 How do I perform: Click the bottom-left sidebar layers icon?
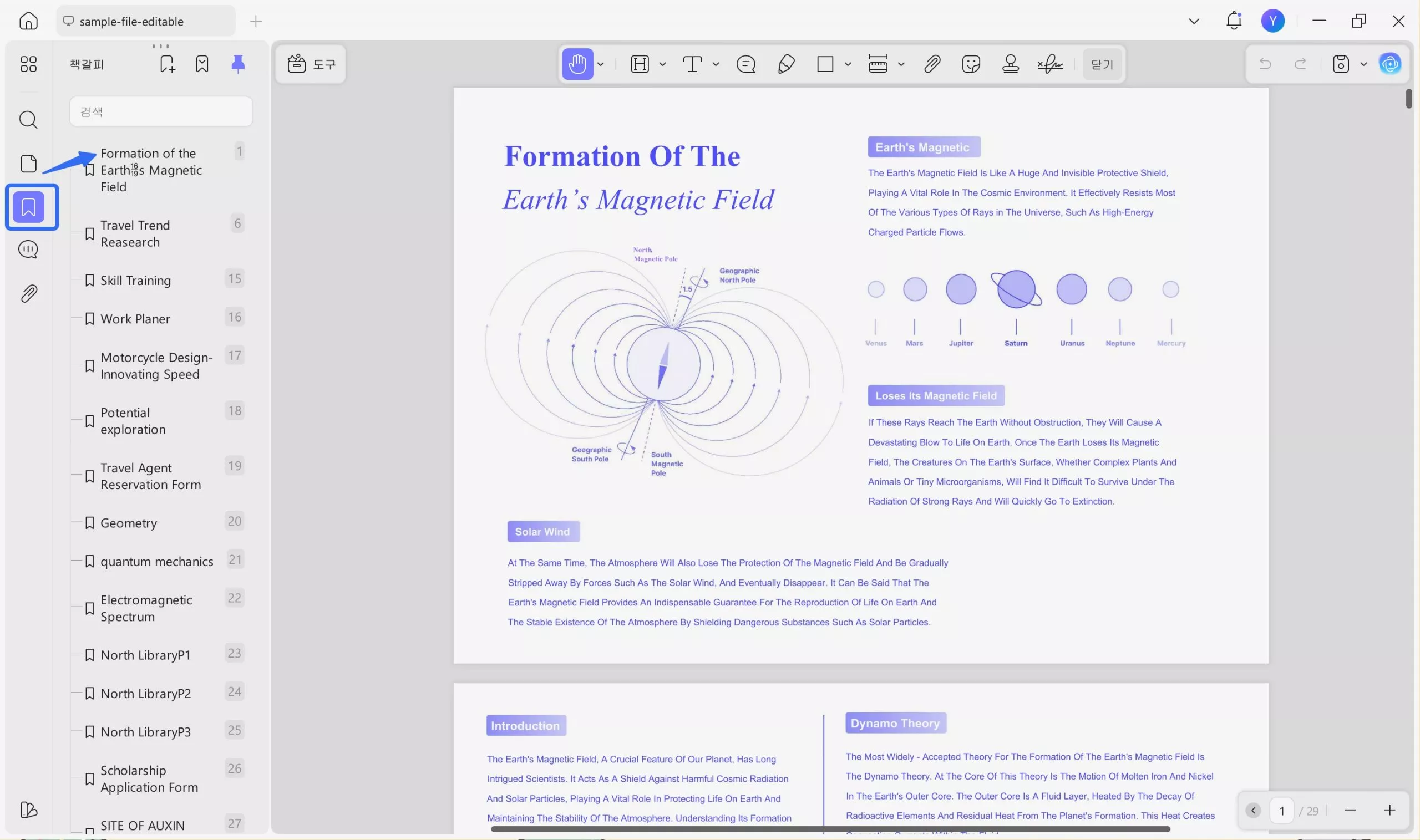[x=28, y=810]
